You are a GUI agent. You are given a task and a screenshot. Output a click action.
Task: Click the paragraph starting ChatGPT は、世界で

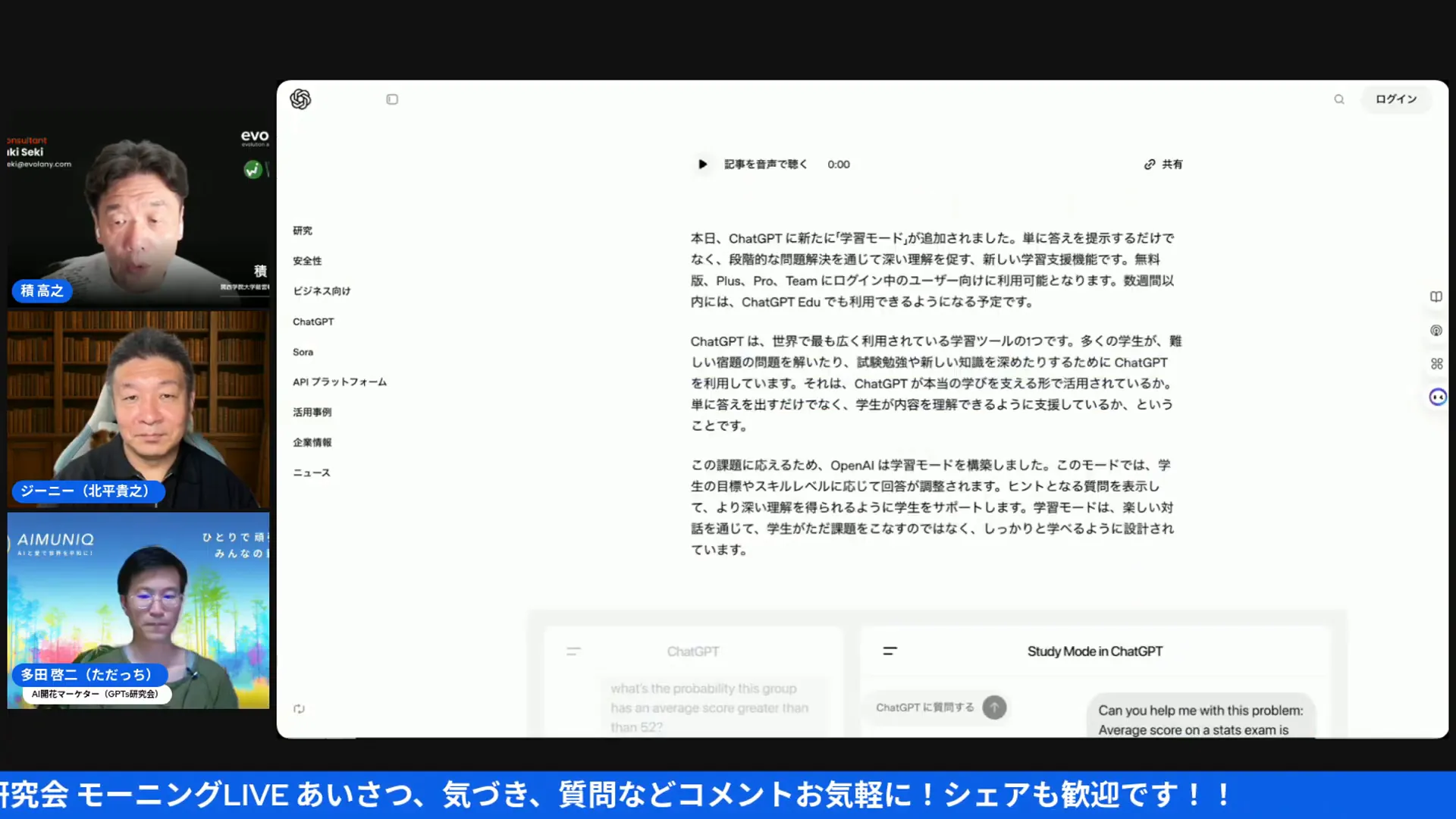(x=936, y=384)
